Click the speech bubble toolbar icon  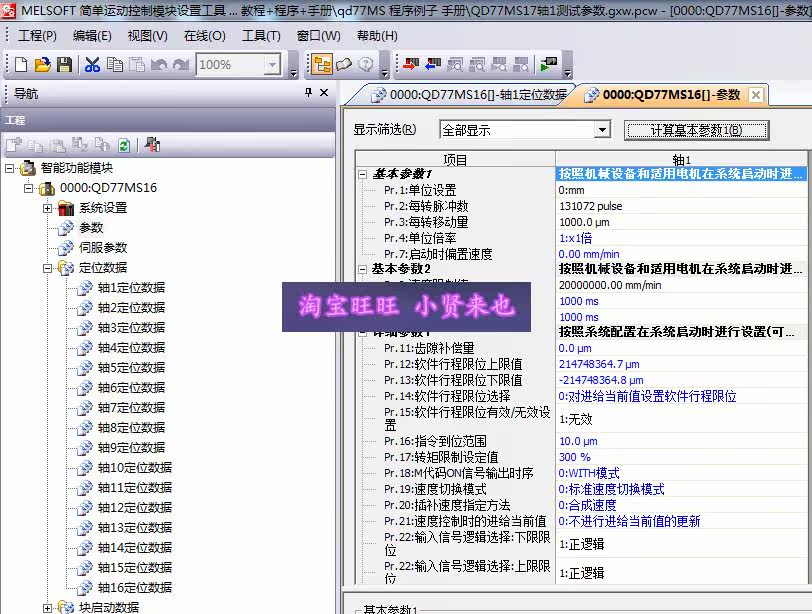pos(344,65)
